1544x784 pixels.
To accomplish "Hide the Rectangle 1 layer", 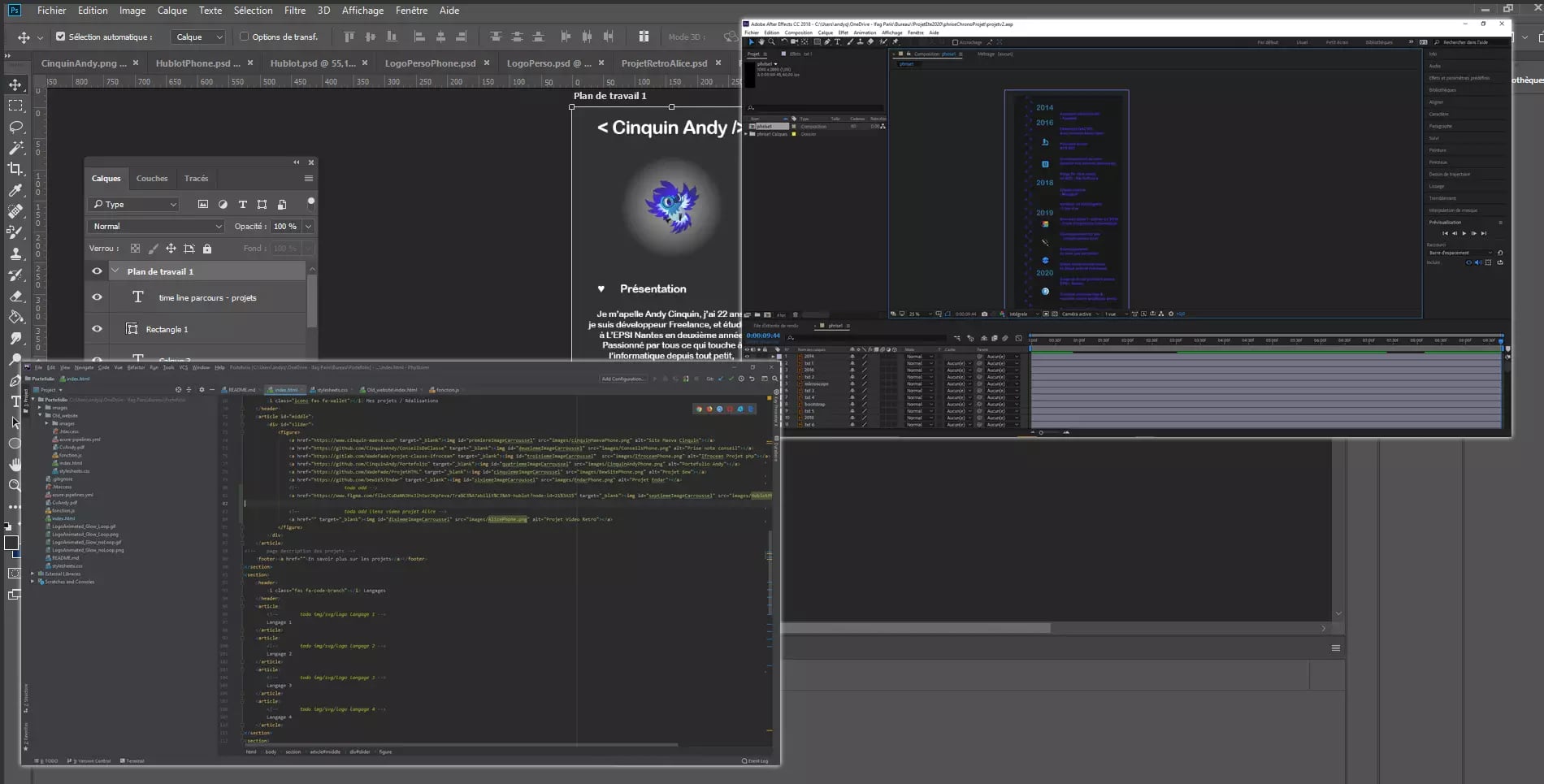I will click(x=98, y=329).
